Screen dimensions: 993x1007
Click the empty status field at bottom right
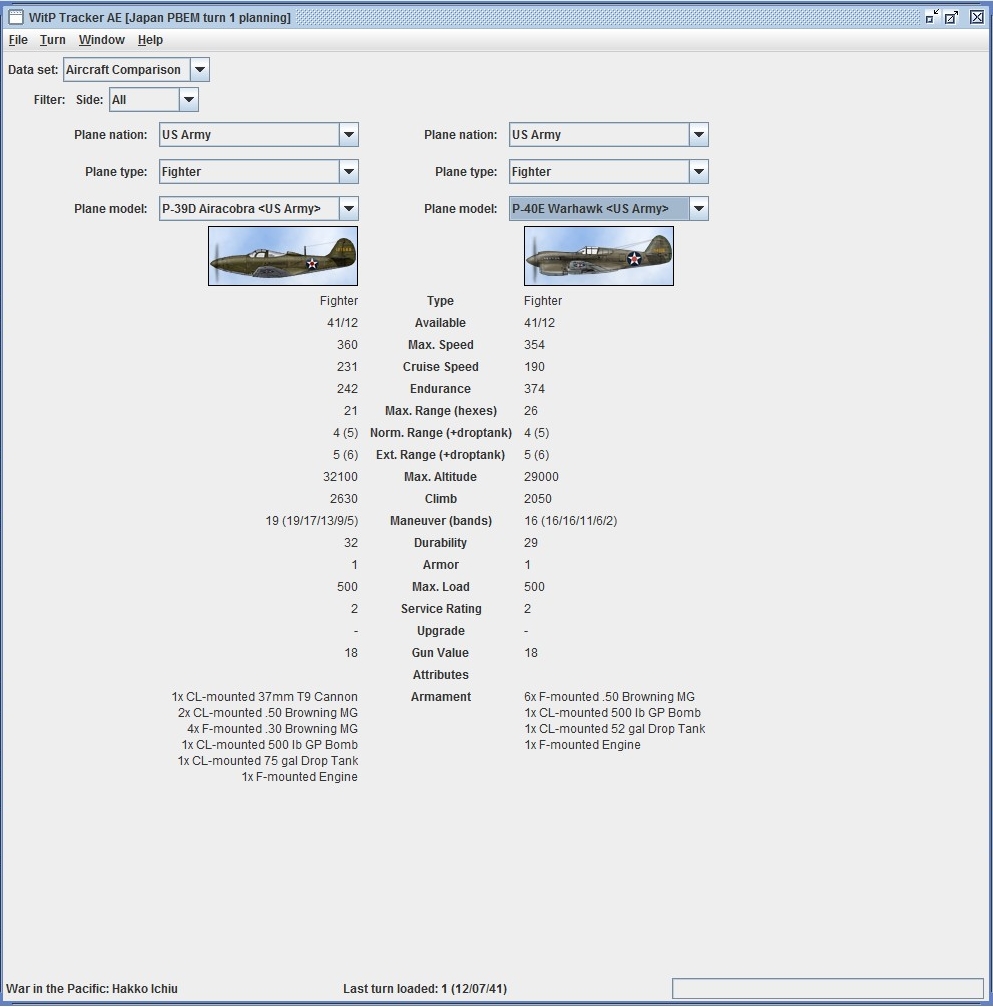(827, 988)
